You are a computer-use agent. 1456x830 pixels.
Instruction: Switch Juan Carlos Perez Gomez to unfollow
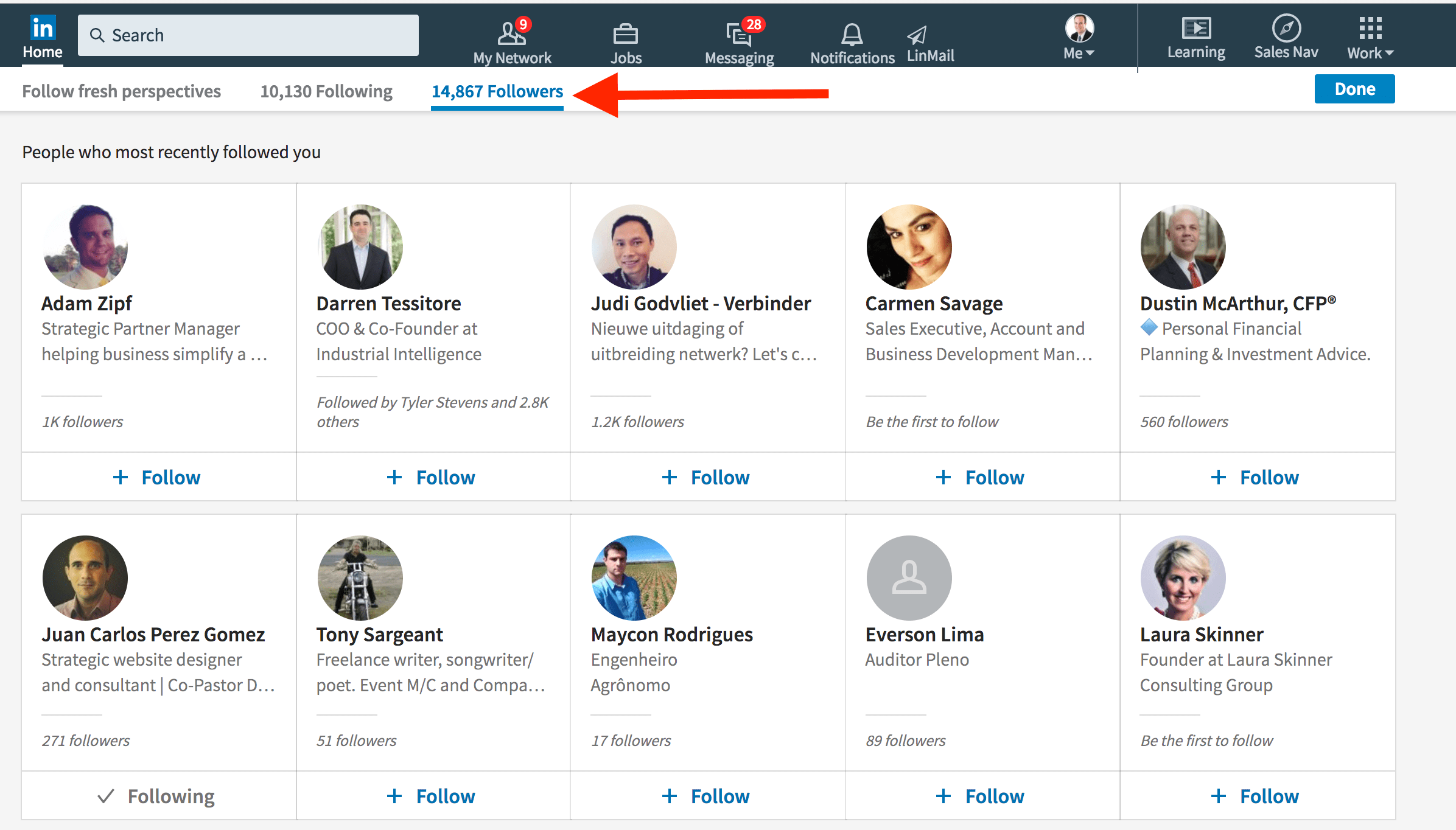157,795
